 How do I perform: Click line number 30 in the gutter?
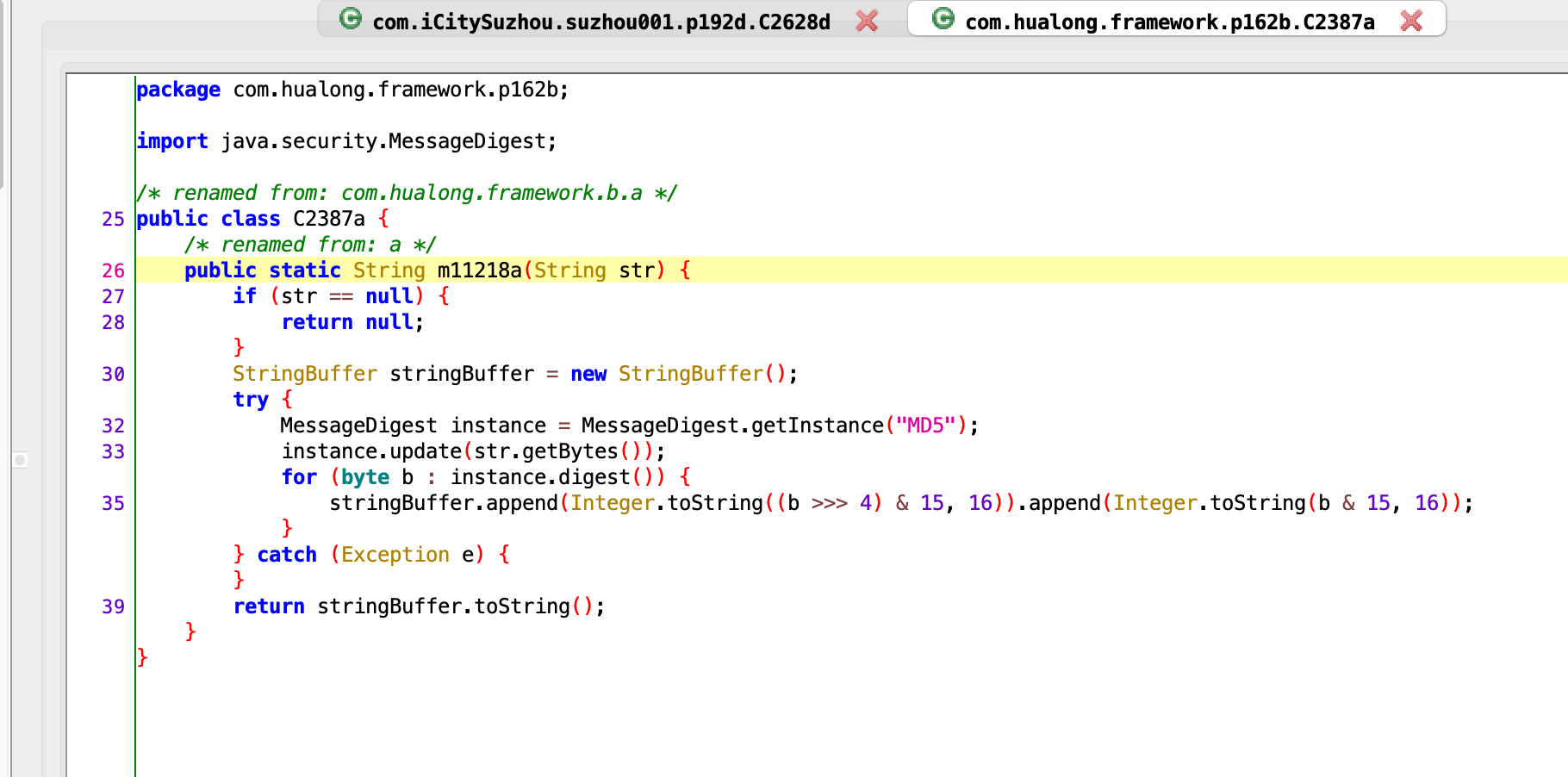(x=113, y=374)
